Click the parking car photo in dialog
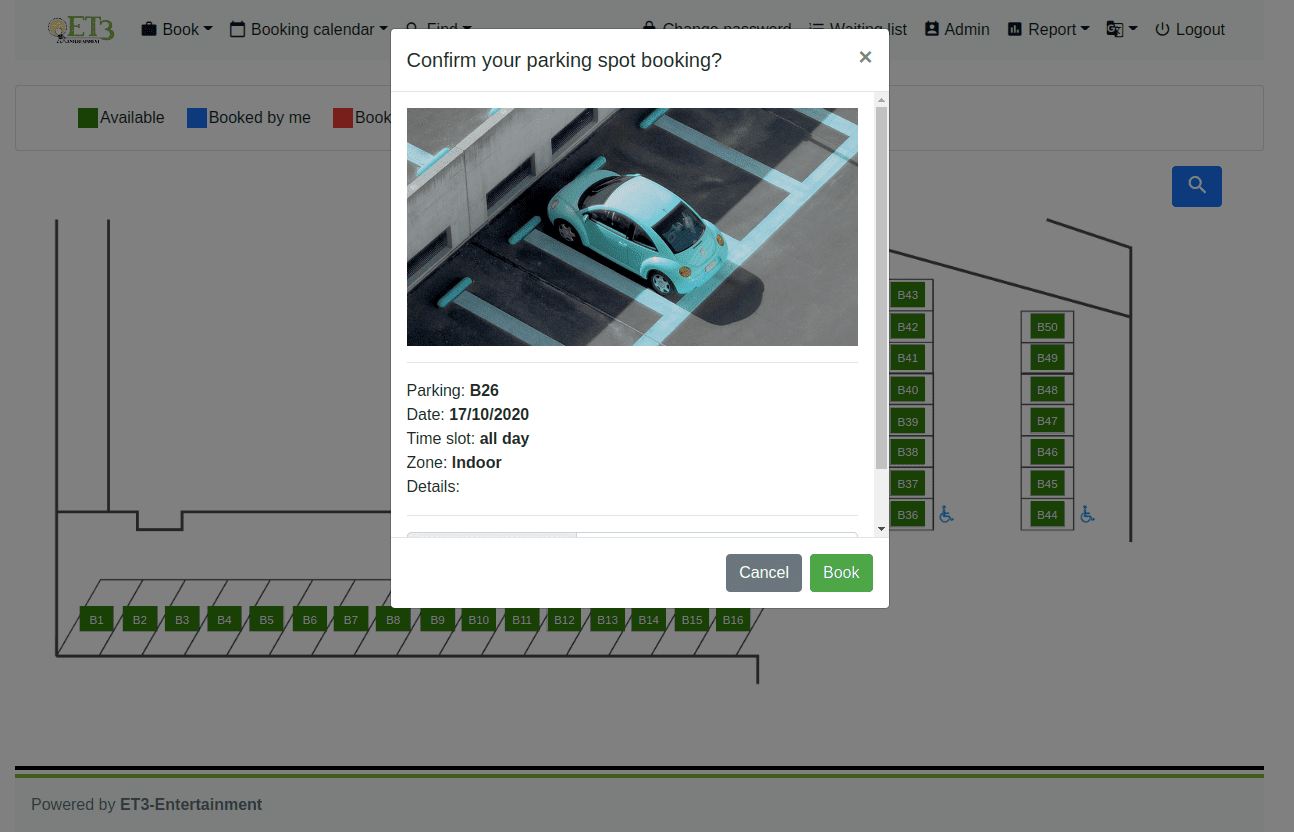1294x832 pixels. click(x=632, y=227)
